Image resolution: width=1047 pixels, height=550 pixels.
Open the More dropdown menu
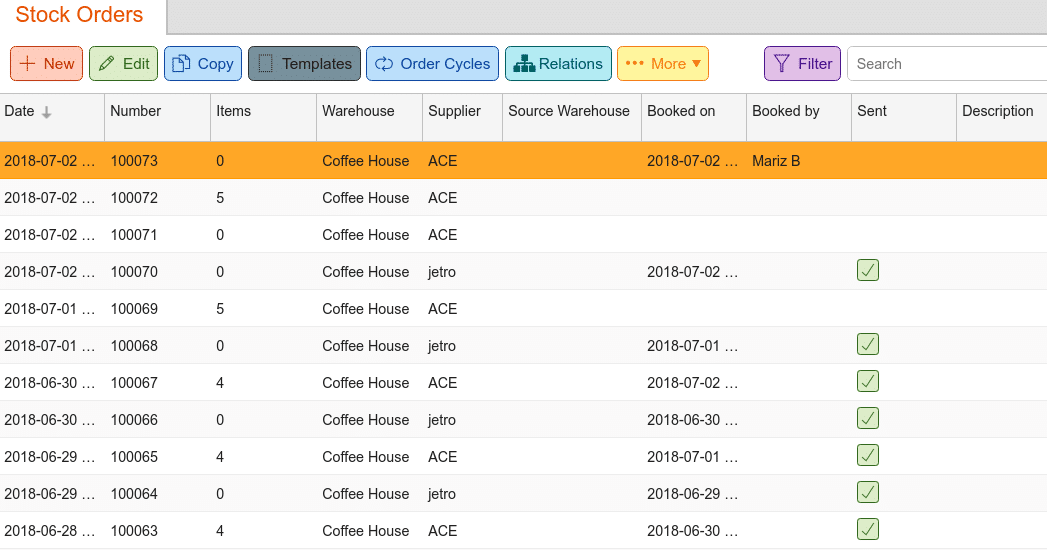(x=662, y=64)
